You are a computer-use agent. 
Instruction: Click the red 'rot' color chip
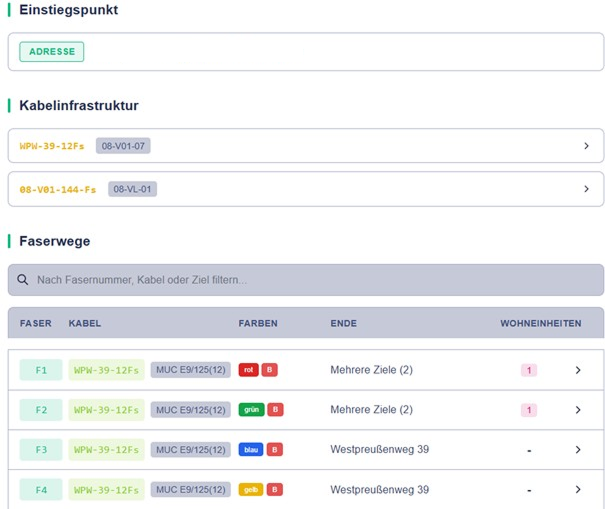(x=248, y=370)
